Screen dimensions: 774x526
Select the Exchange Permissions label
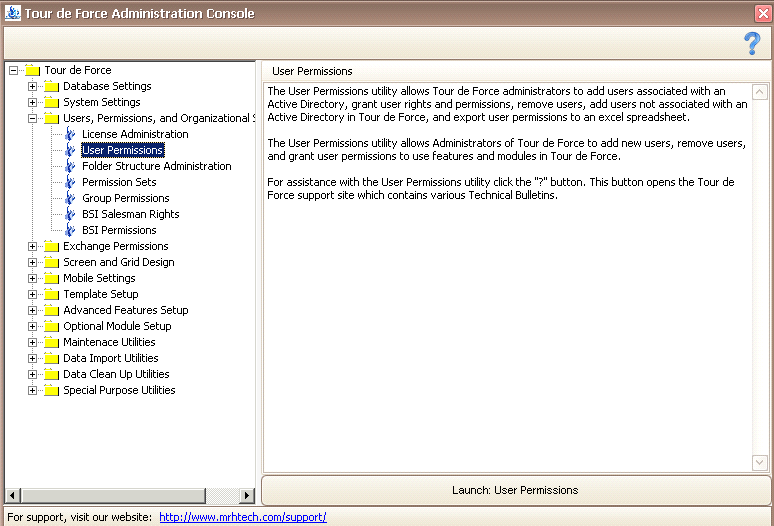pyautogui.click(x=116, y=246)
